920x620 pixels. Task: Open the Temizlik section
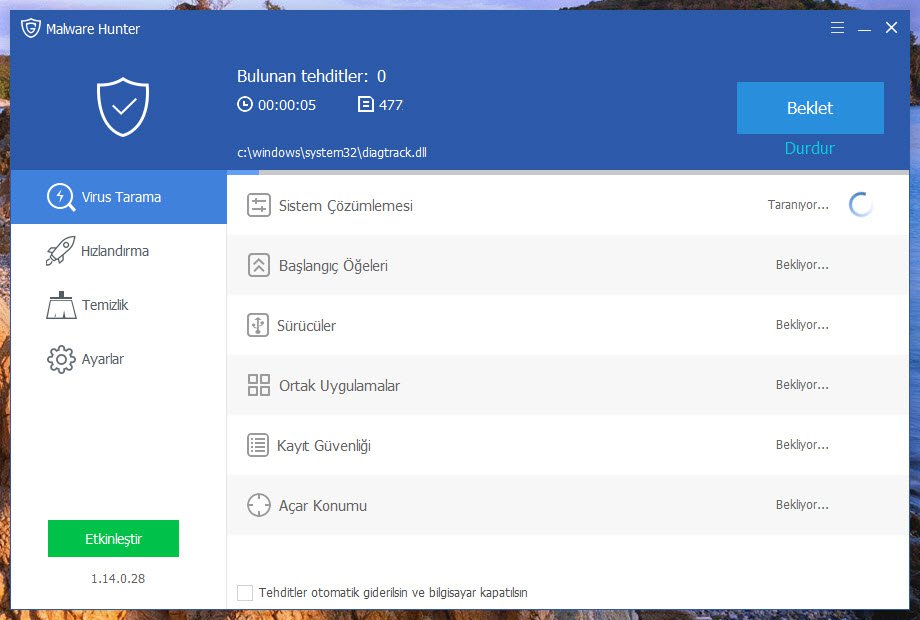click(x=119, y=305)
